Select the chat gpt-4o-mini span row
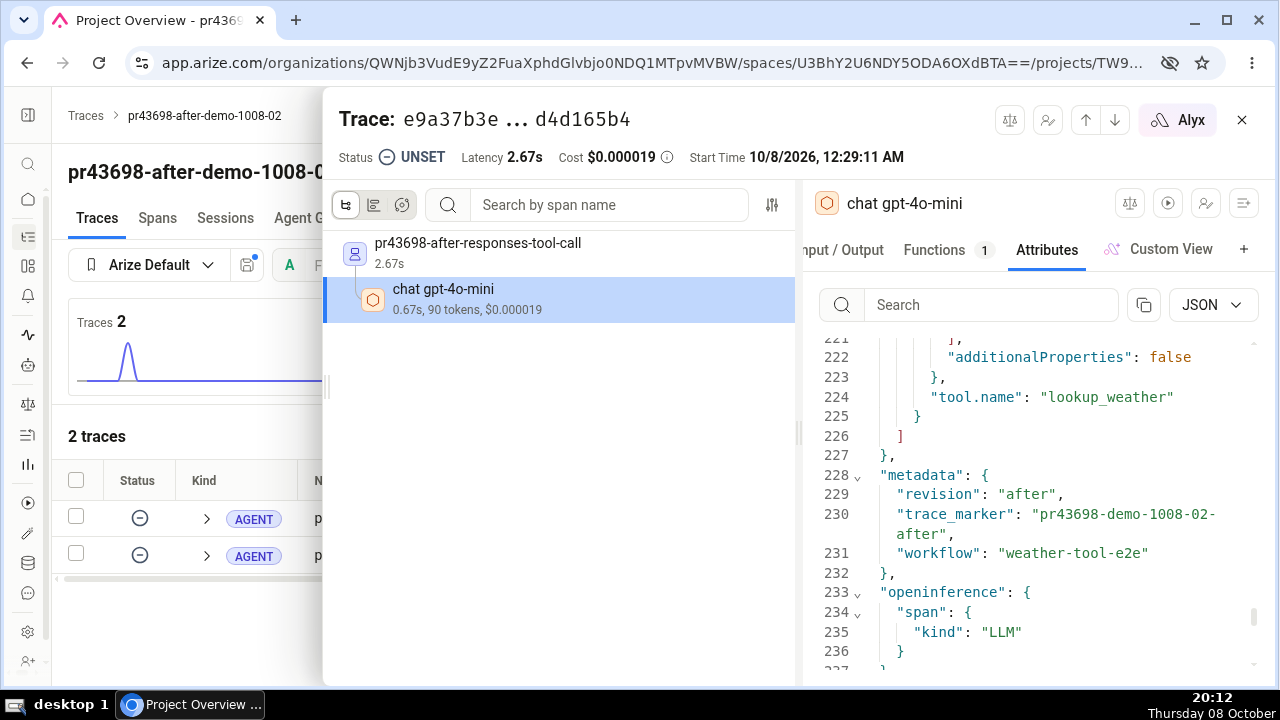 tap(560, 300)
